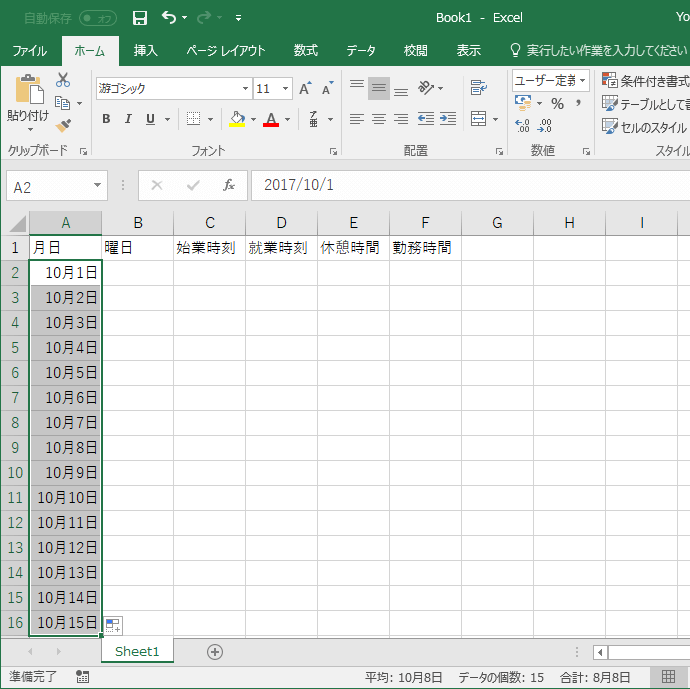690x689 pixels.
Task: Open the font size dropdown
Action: tap(285, 88)
